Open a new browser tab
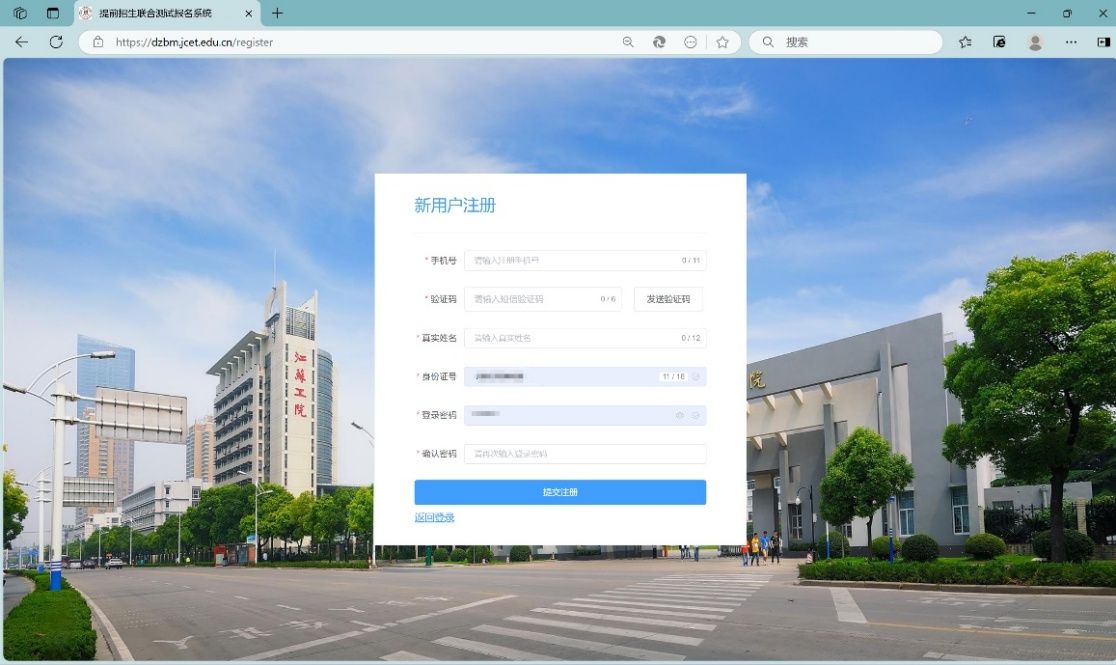1116x665 pixels. 277,13
